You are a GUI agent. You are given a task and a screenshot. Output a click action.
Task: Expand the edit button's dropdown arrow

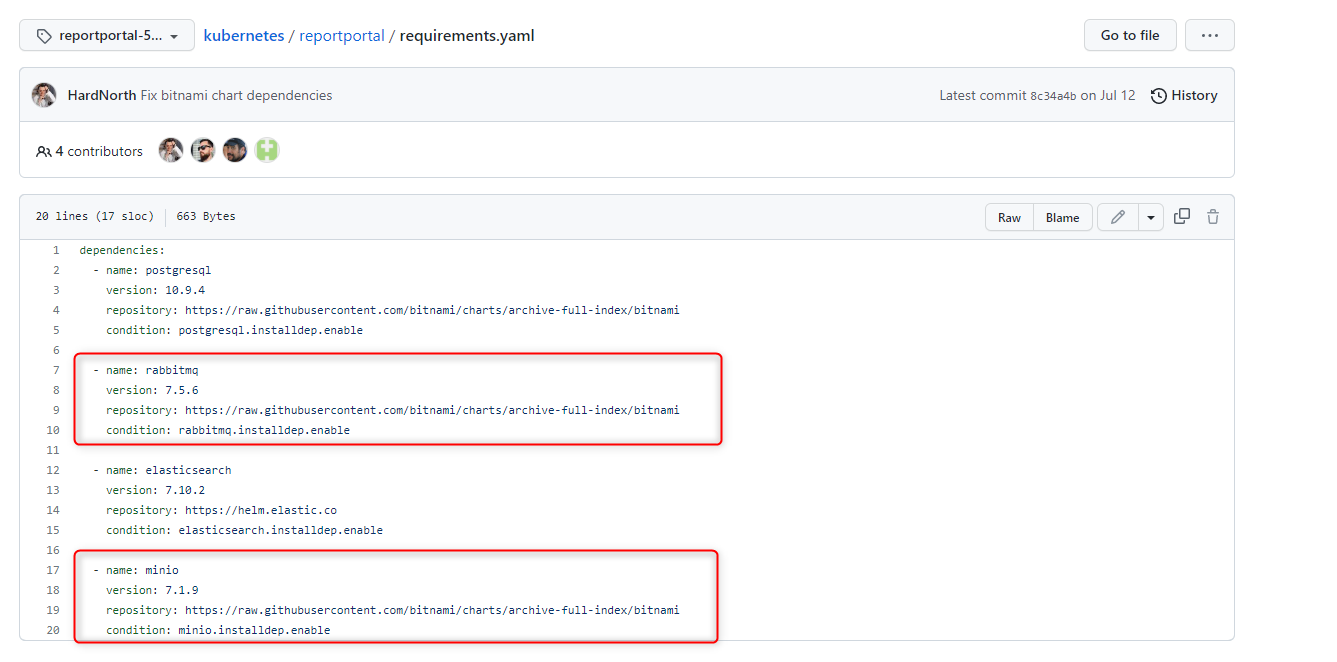(x=1150, y=216)
